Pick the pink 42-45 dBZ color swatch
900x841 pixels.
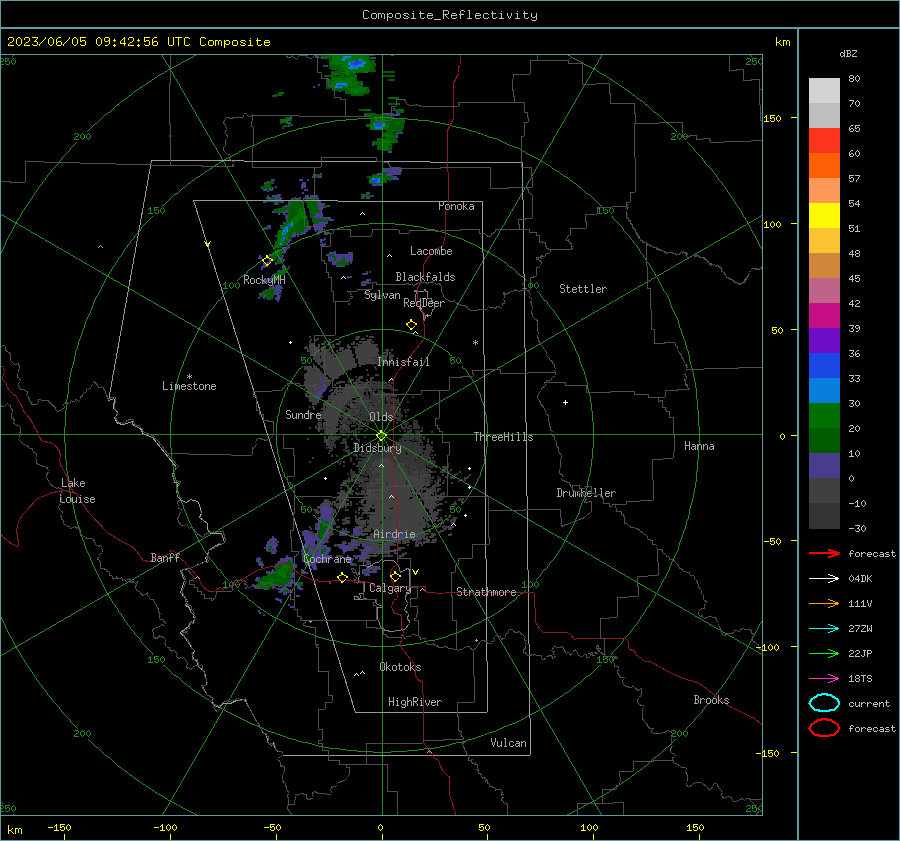[x=824, y=291]
